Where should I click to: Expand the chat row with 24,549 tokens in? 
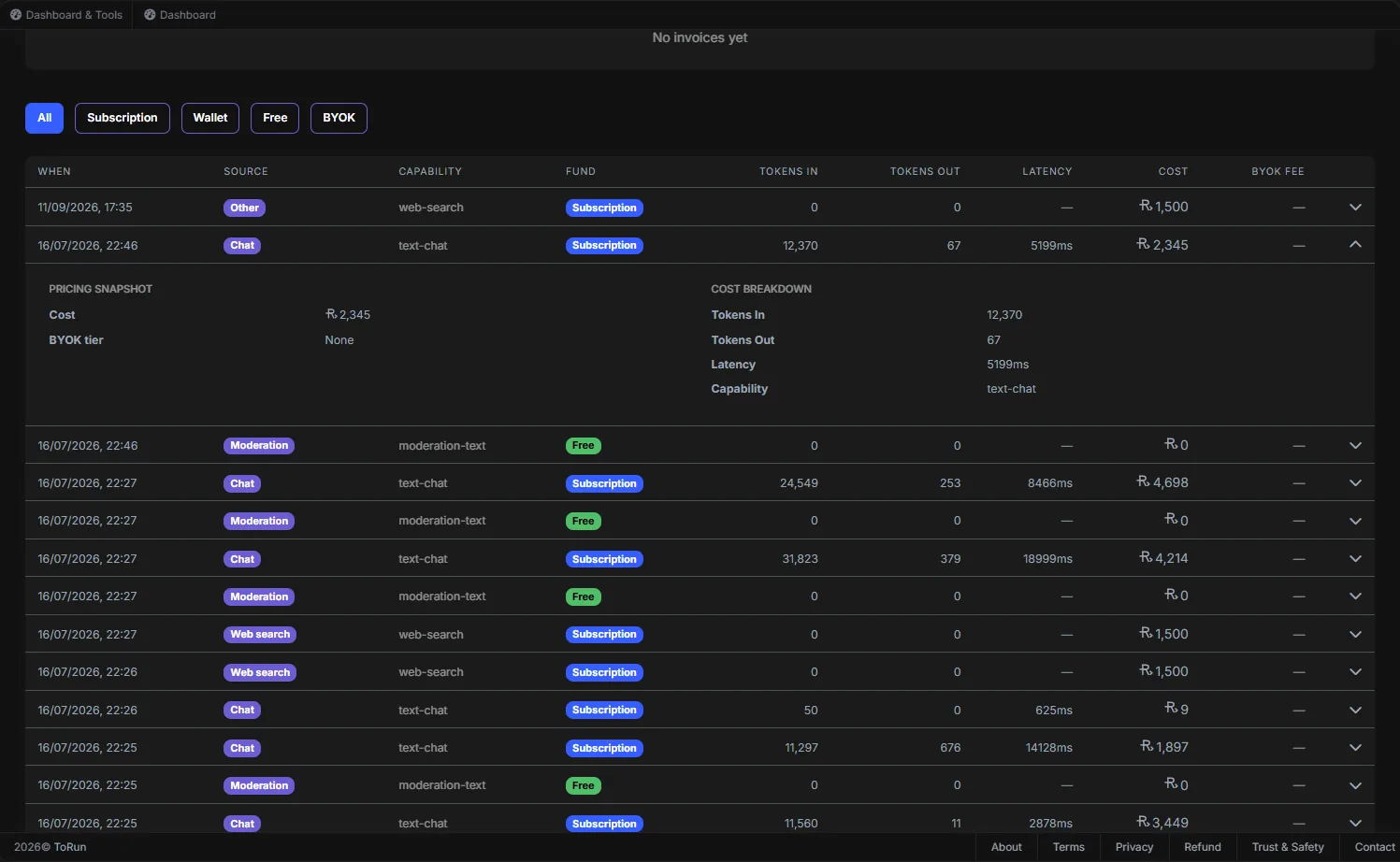point(1355,483)
